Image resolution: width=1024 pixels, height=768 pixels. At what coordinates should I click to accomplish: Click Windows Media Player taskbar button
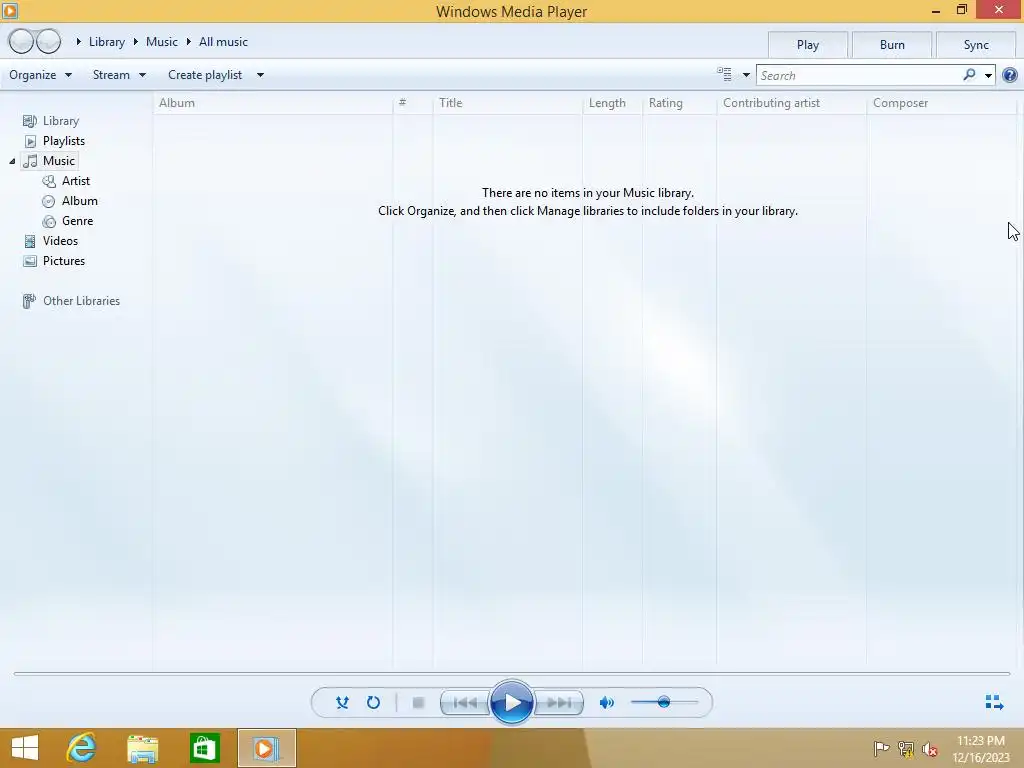click(266, 748)
